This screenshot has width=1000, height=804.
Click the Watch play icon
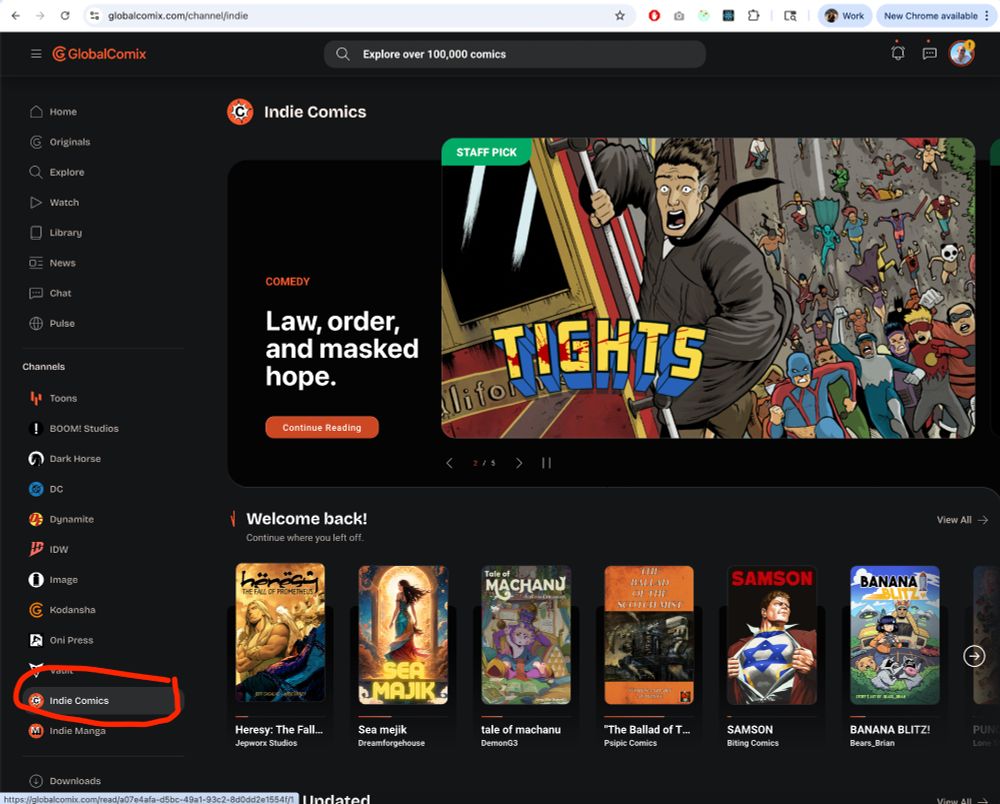pyautogui.click(x=36, y=202)
